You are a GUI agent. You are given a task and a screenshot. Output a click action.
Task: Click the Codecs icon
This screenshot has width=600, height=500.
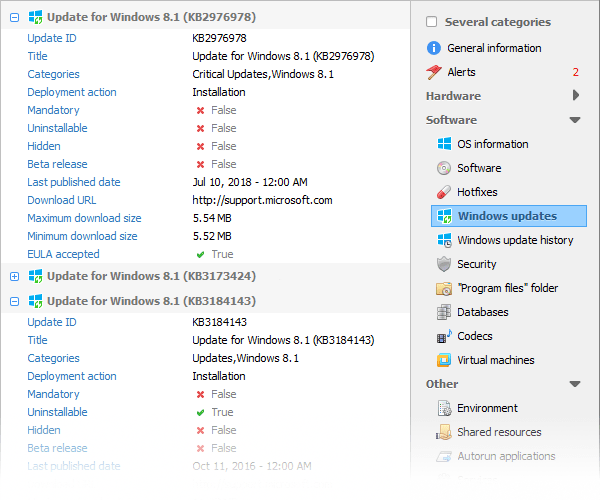point(445,336)
